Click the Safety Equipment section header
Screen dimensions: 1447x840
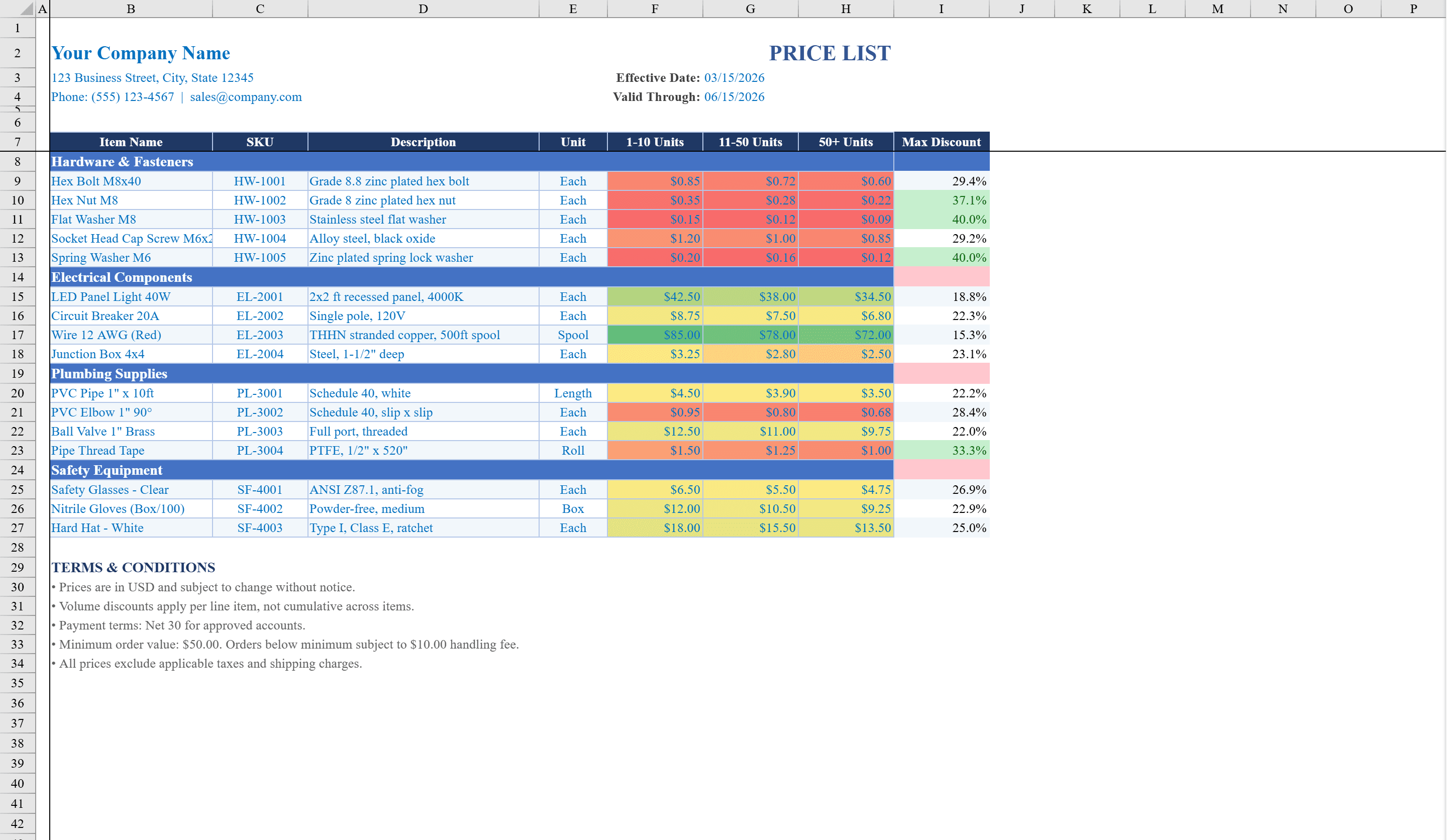[107, 470]
